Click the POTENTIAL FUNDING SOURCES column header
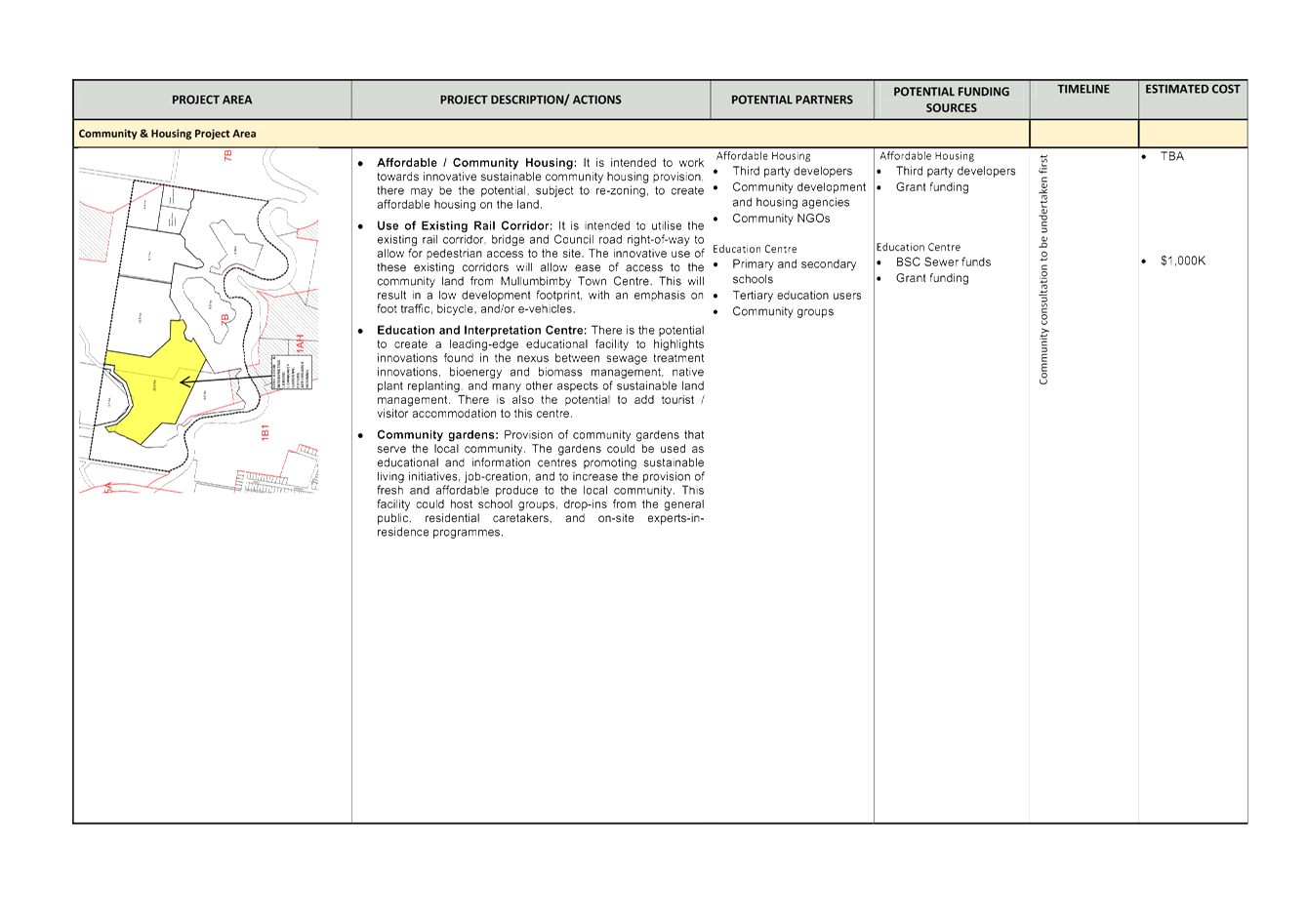 [x=951, y=100]
